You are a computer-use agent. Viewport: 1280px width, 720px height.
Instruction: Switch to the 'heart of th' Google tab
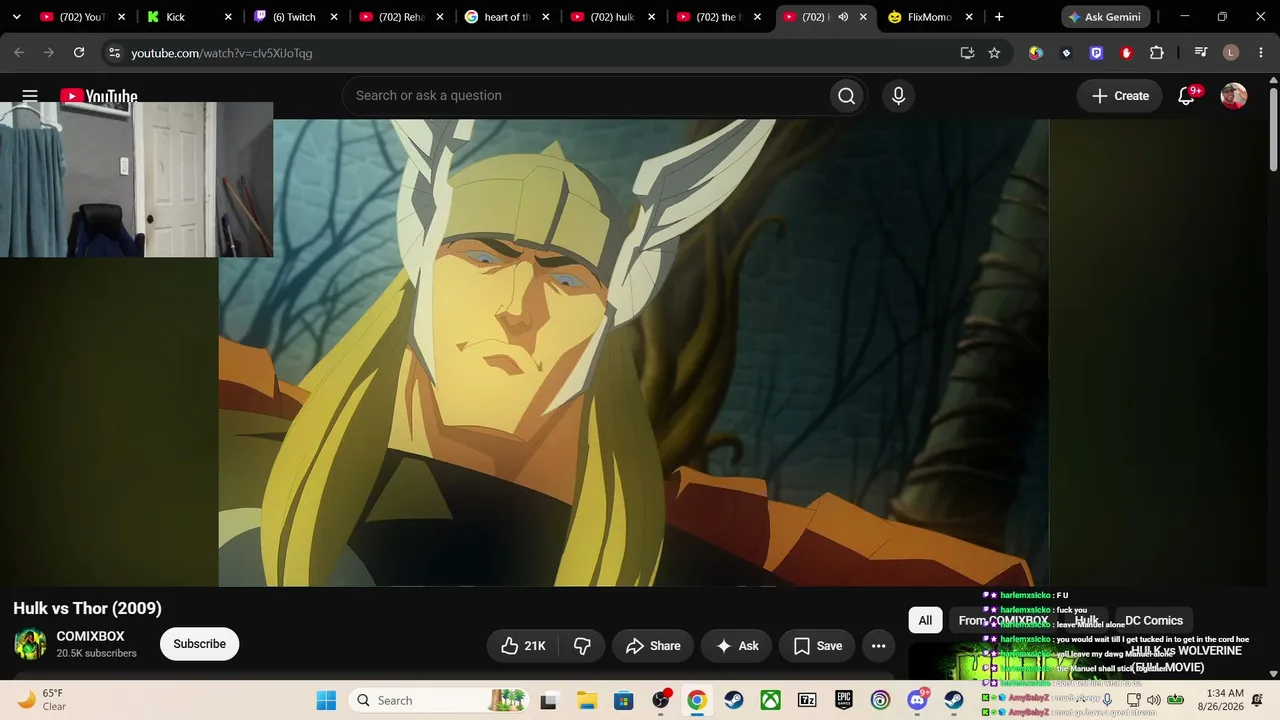[507, 17]
